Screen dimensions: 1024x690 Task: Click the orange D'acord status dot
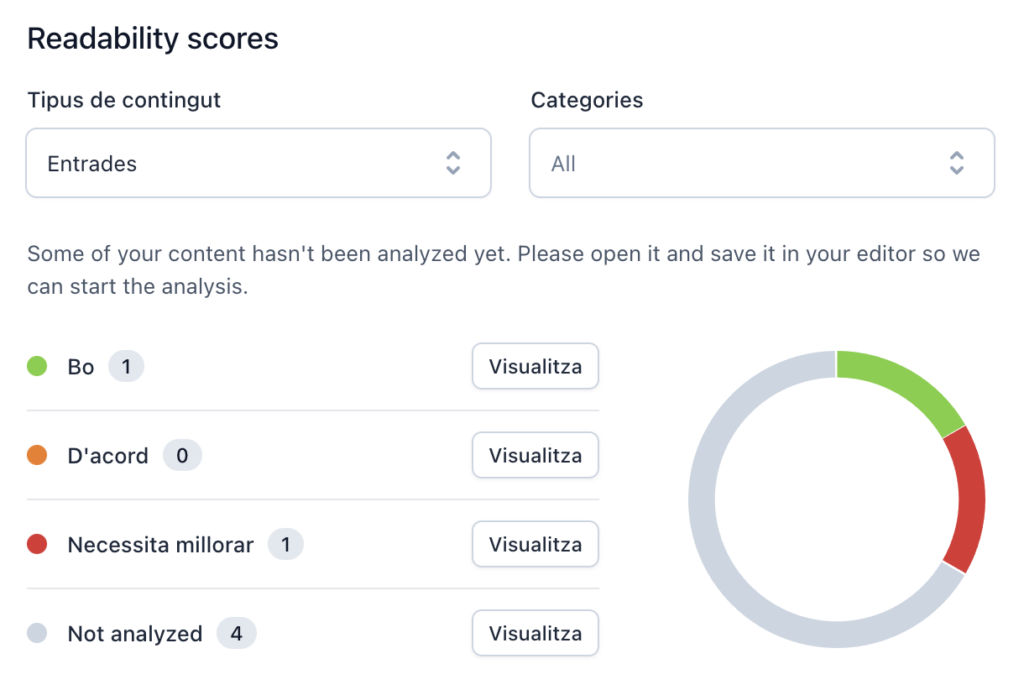(x=37, y=456)
